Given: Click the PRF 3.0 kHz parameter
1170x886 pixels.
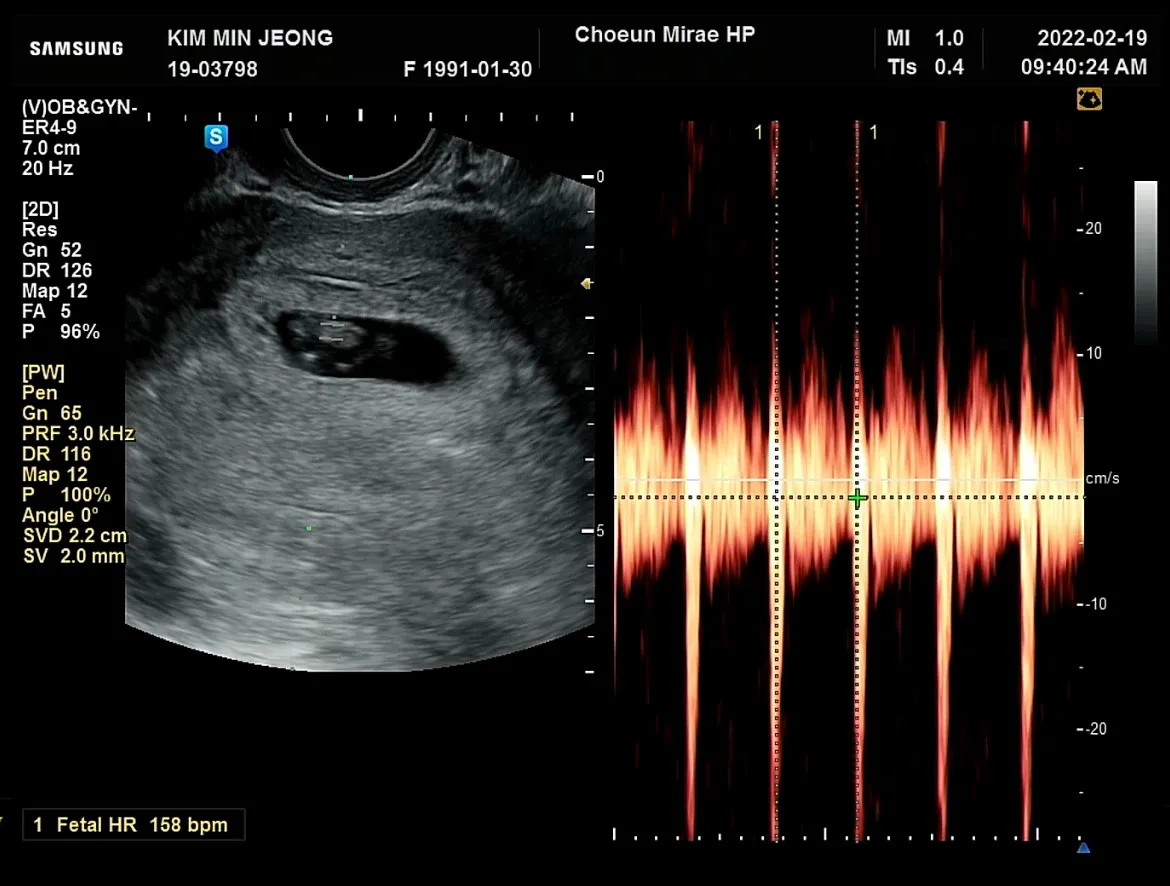Looking at the screenshot, I should click(x=78, y=434).
